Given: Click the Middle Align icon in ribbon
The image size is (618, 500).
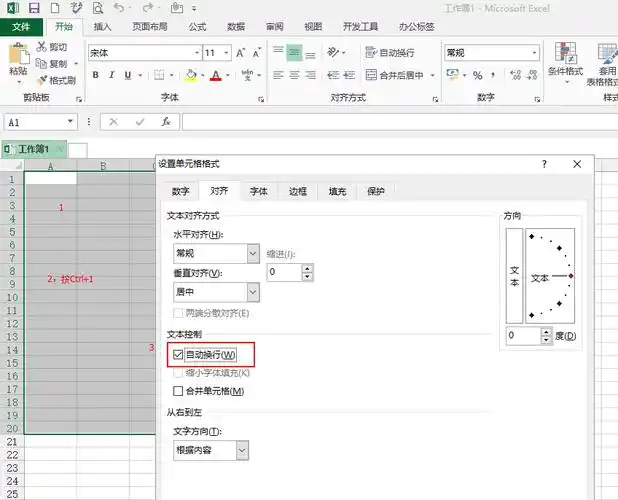Looking at the screenshot, I should pyautogui.click(x=294, y=53).
